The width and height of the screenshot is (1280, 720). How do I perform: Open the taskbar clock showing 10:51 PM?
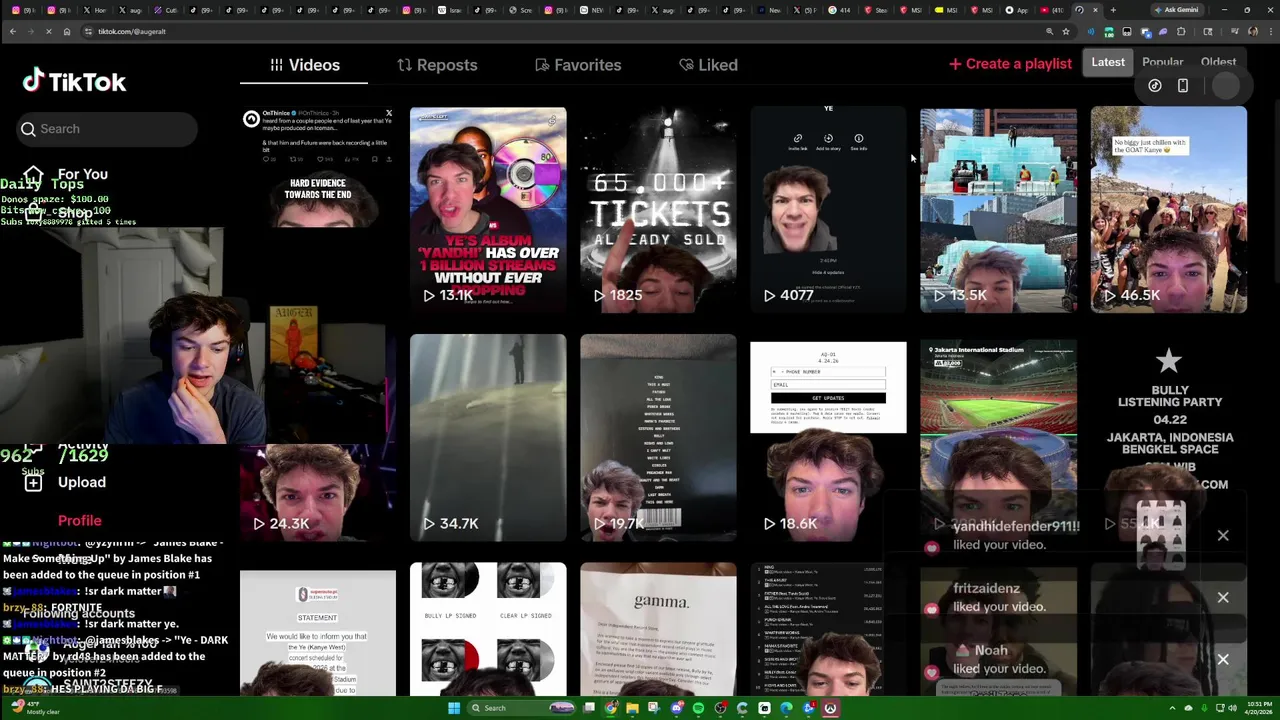click(x=1258, y=708)
